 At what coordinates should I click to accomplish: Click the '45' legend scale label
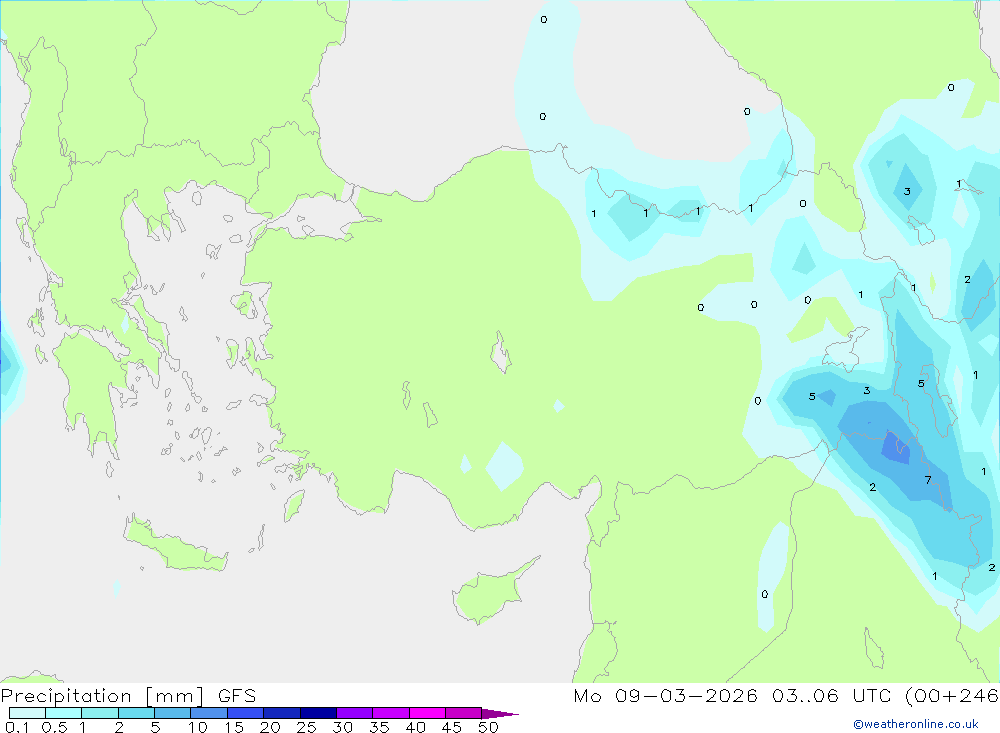pyautogui.click(x=452, y=727)
